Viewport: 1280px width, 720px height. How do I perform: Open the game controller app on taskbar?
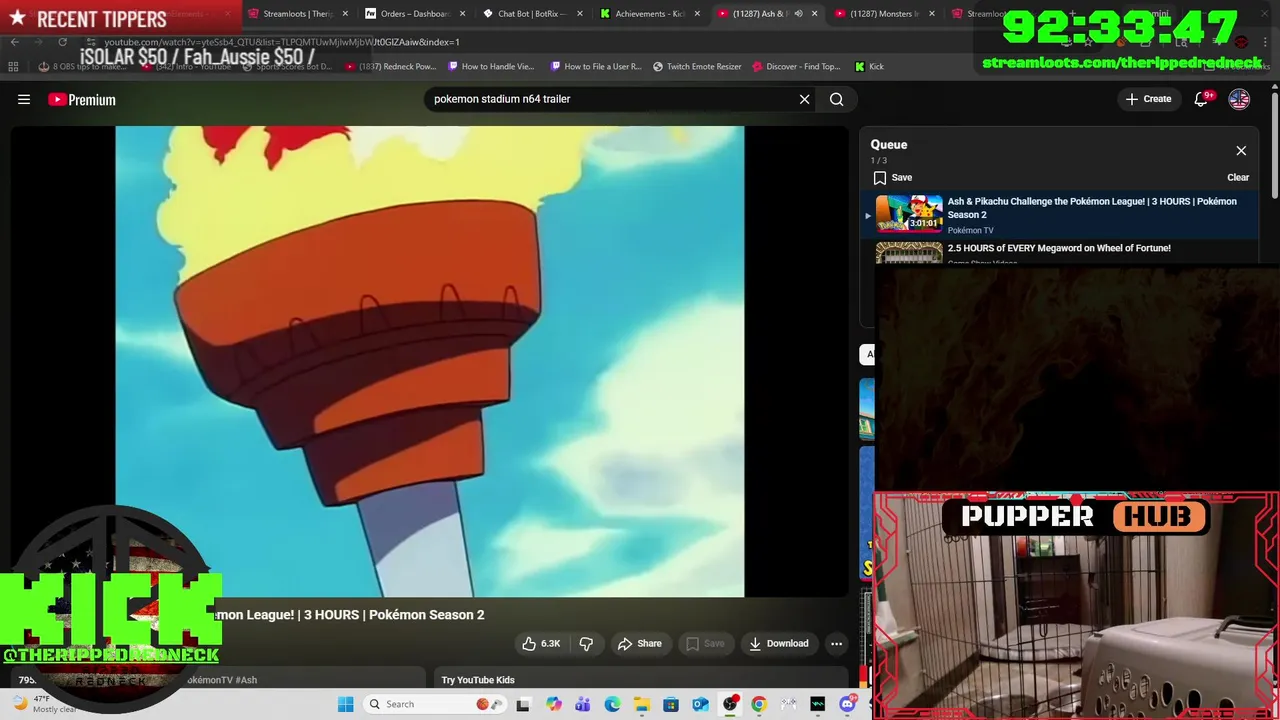point(788,705)
